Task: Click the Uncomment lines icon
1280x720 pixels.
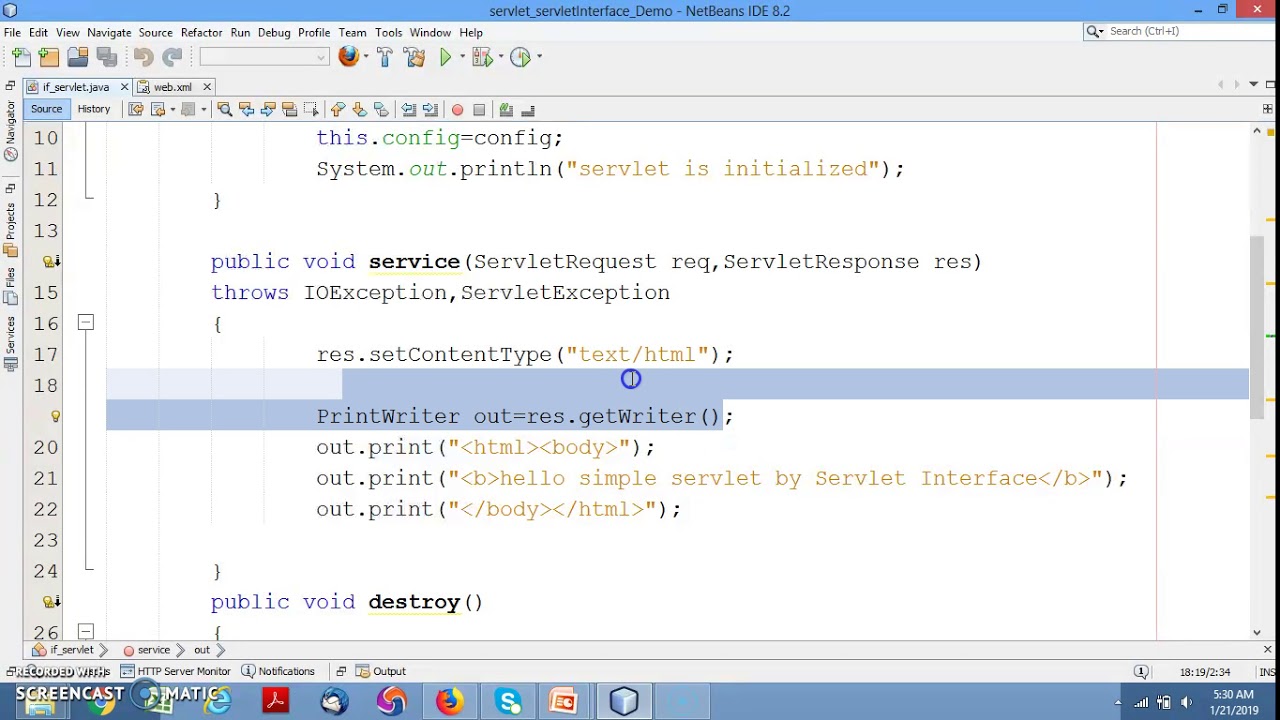Action: point(528,109)
